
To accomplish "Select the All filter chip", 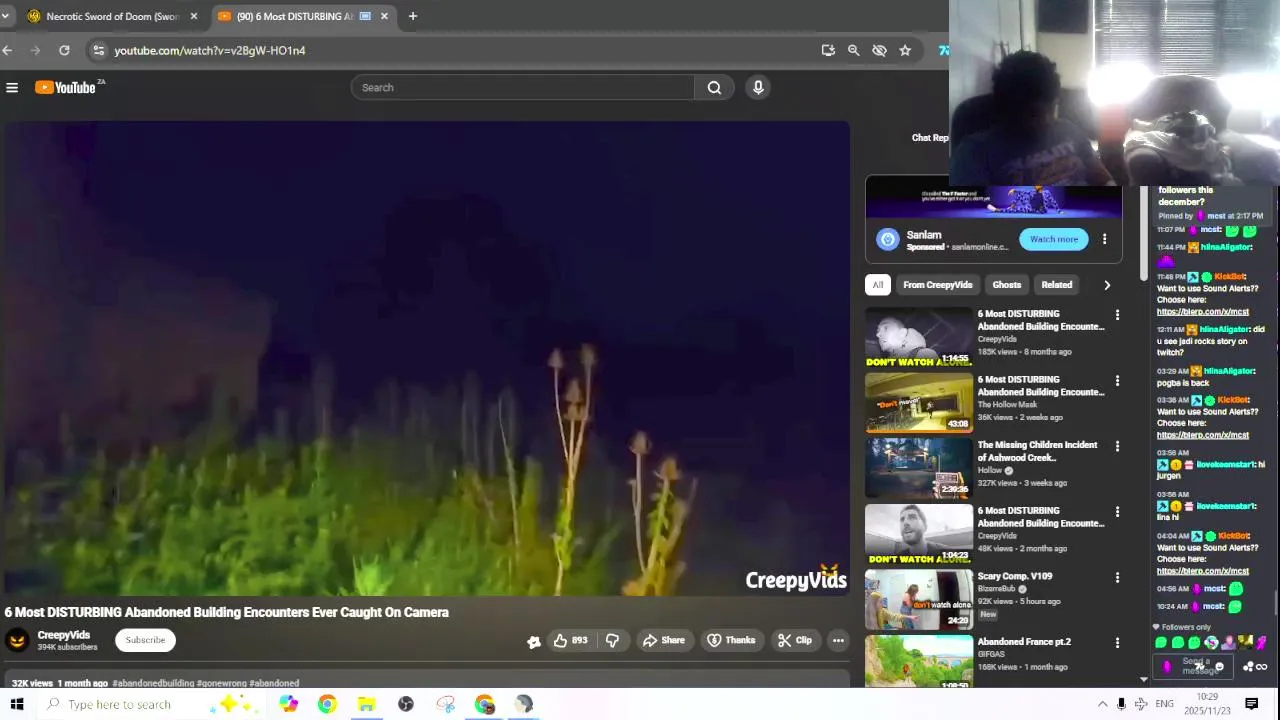I will click(x=877, y=285).
